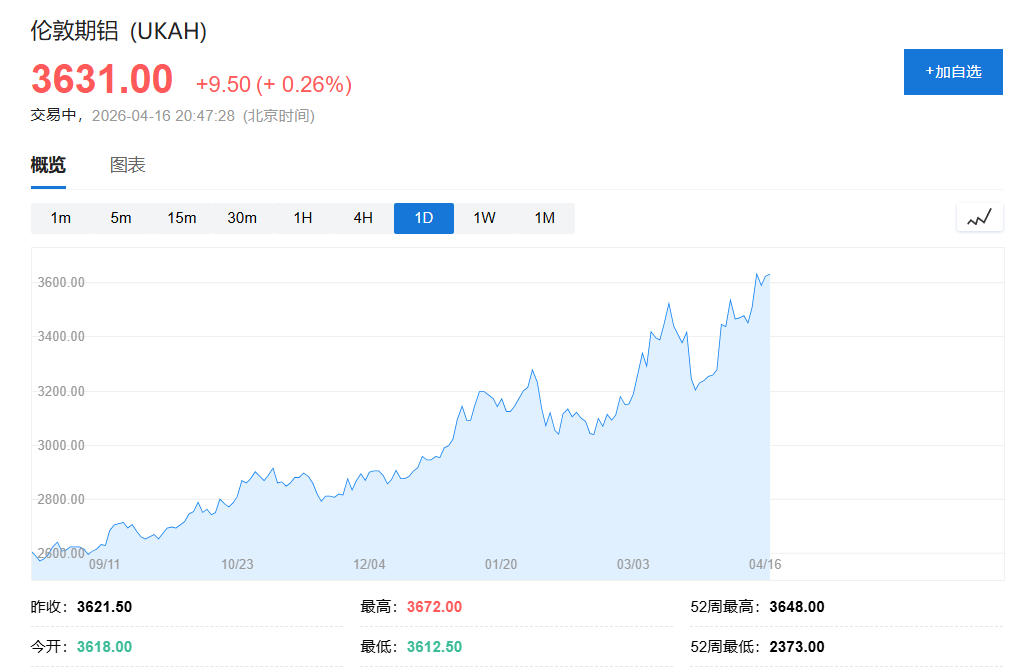The image size is (1019, 672).
Task: Click the 1D timeframe button
Action: pyautogui.click(x=423, y=217)
